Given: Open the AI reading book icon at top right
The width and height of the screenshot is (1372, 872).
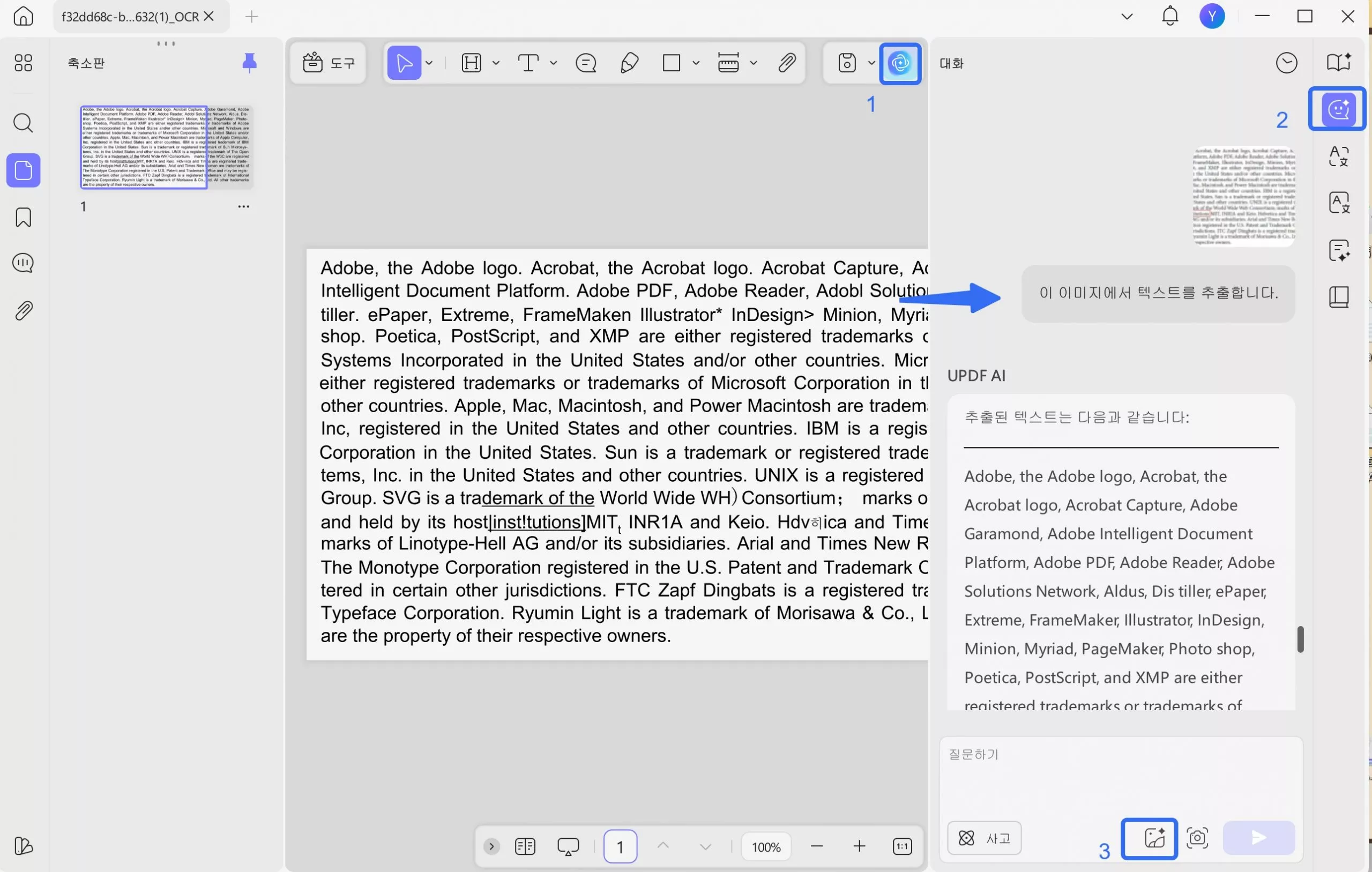Looking at the screenshot, I should coord(1338,62).
